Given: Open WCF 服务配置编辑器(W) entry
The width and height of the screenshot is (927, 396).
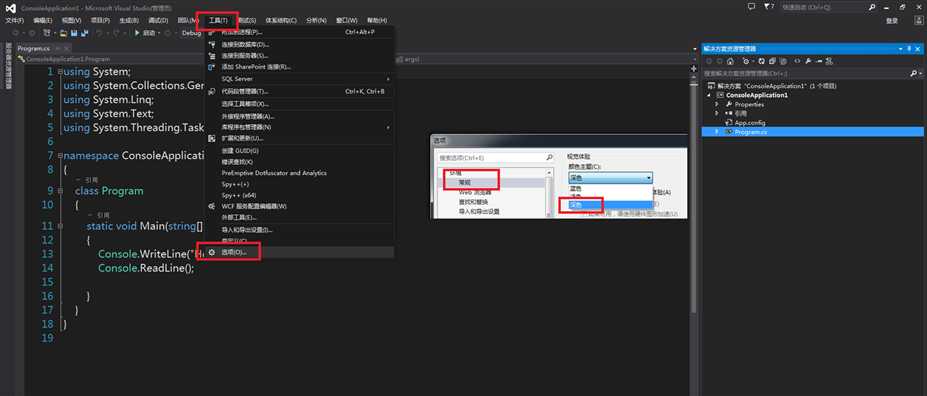Looking at the screenshot, I should (x=299, y=206).
